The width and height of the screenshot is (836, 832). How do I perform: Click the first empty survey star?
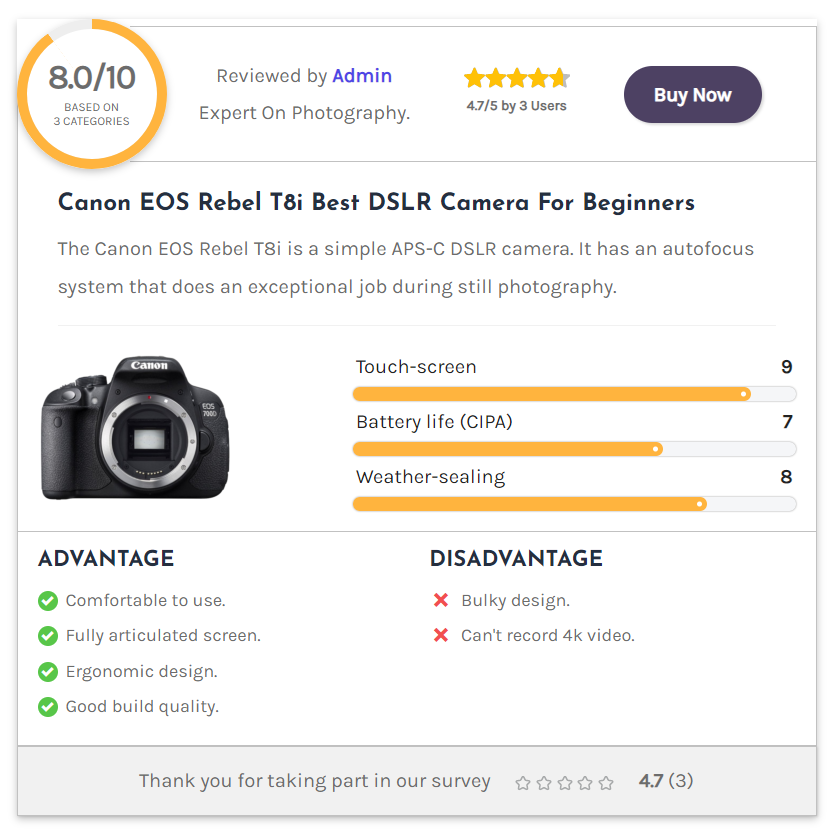pyautogui.click(x=523, y=783)
